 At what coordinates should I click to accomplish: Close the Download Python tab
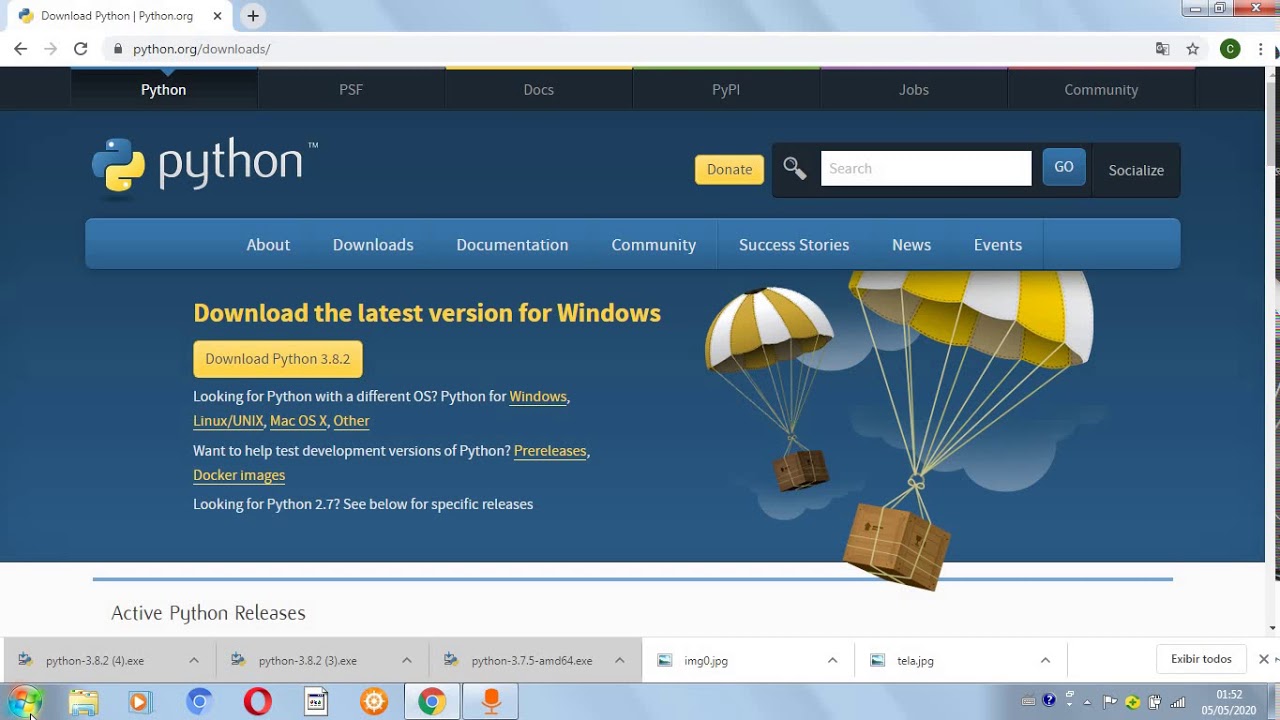216,16
